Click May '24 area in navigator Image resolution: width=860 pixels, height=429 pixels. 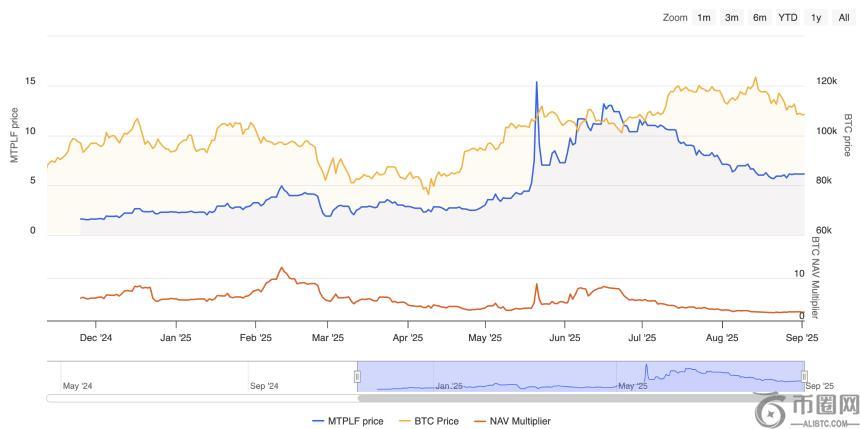coord(78,385)
